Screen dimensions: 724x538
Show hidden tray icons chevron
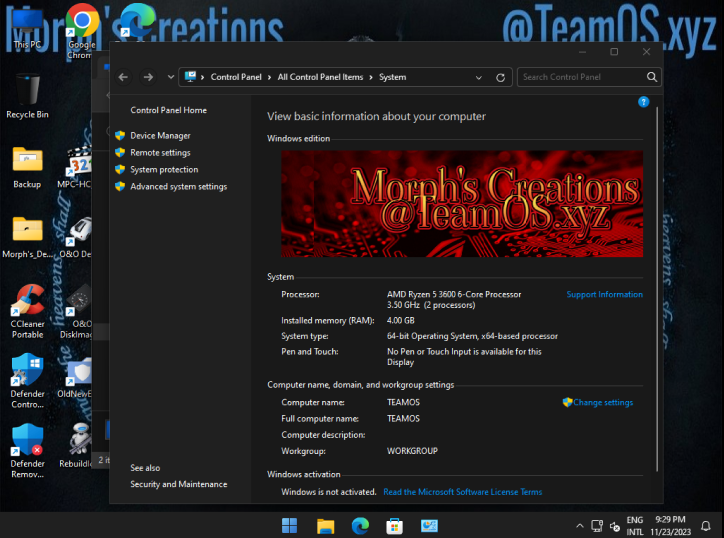580,526
